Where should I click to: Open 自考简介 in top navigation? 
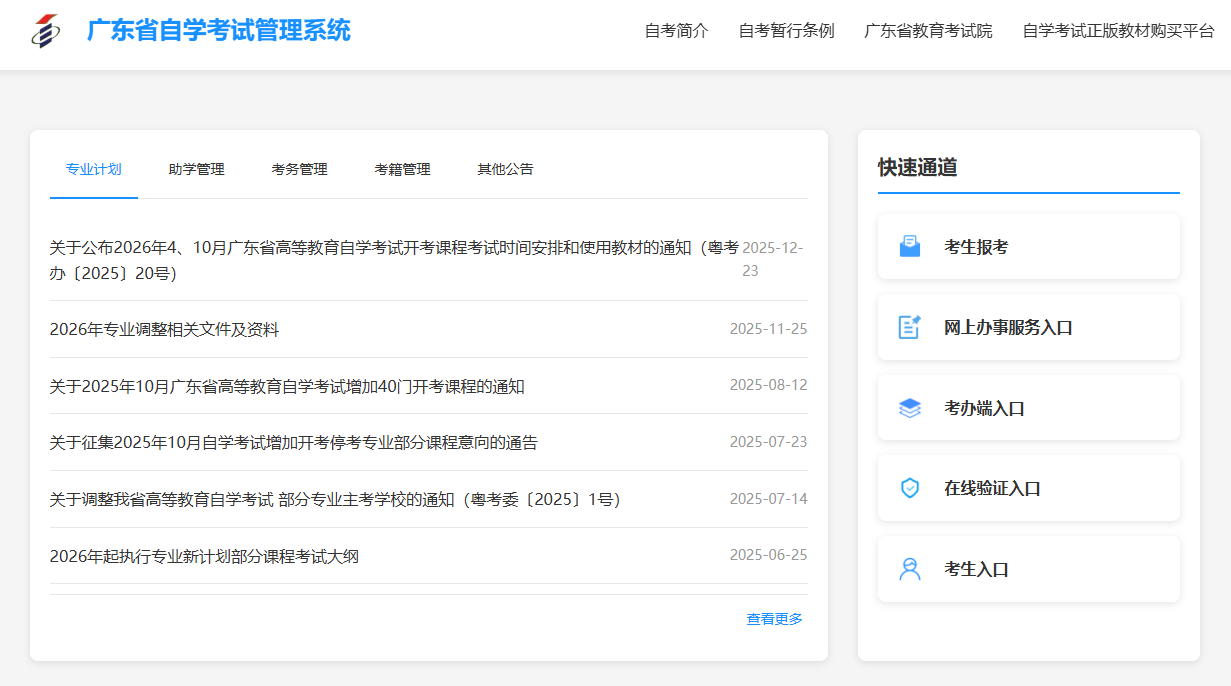point(676,31)
